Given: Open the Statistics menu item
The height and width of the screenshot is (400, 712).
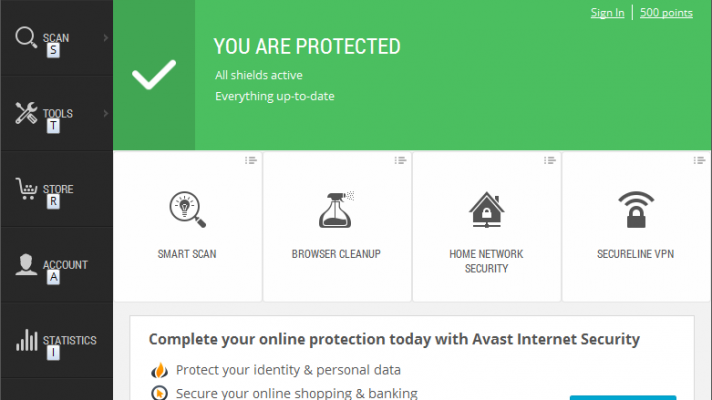Looking at the screenshot, I should pos(69,340).
